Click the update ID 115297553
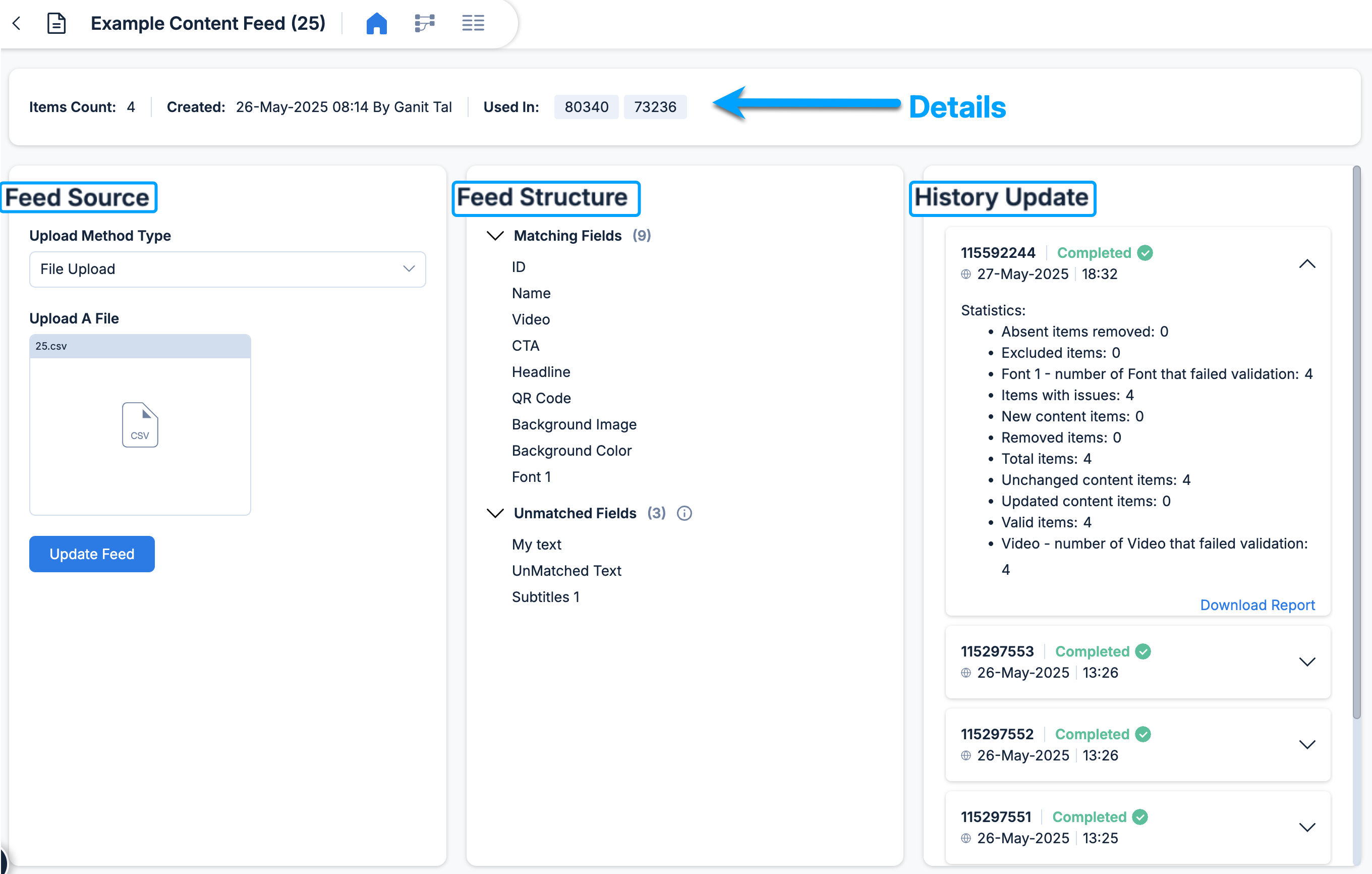1372x874 pixels. [997, 651]
